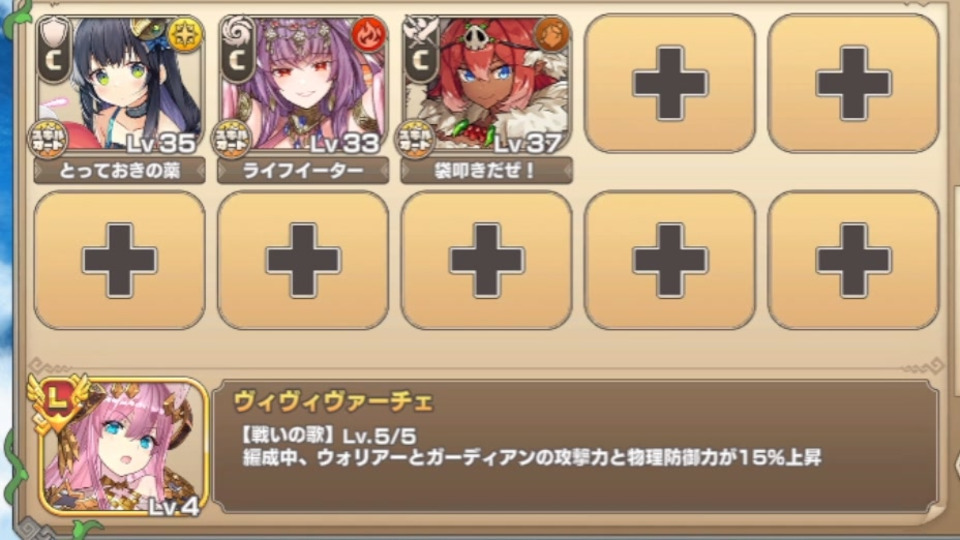Toggle skill auto badge on Lv 35 card
This screenshot has height=540, width=960.
(48, 139)
